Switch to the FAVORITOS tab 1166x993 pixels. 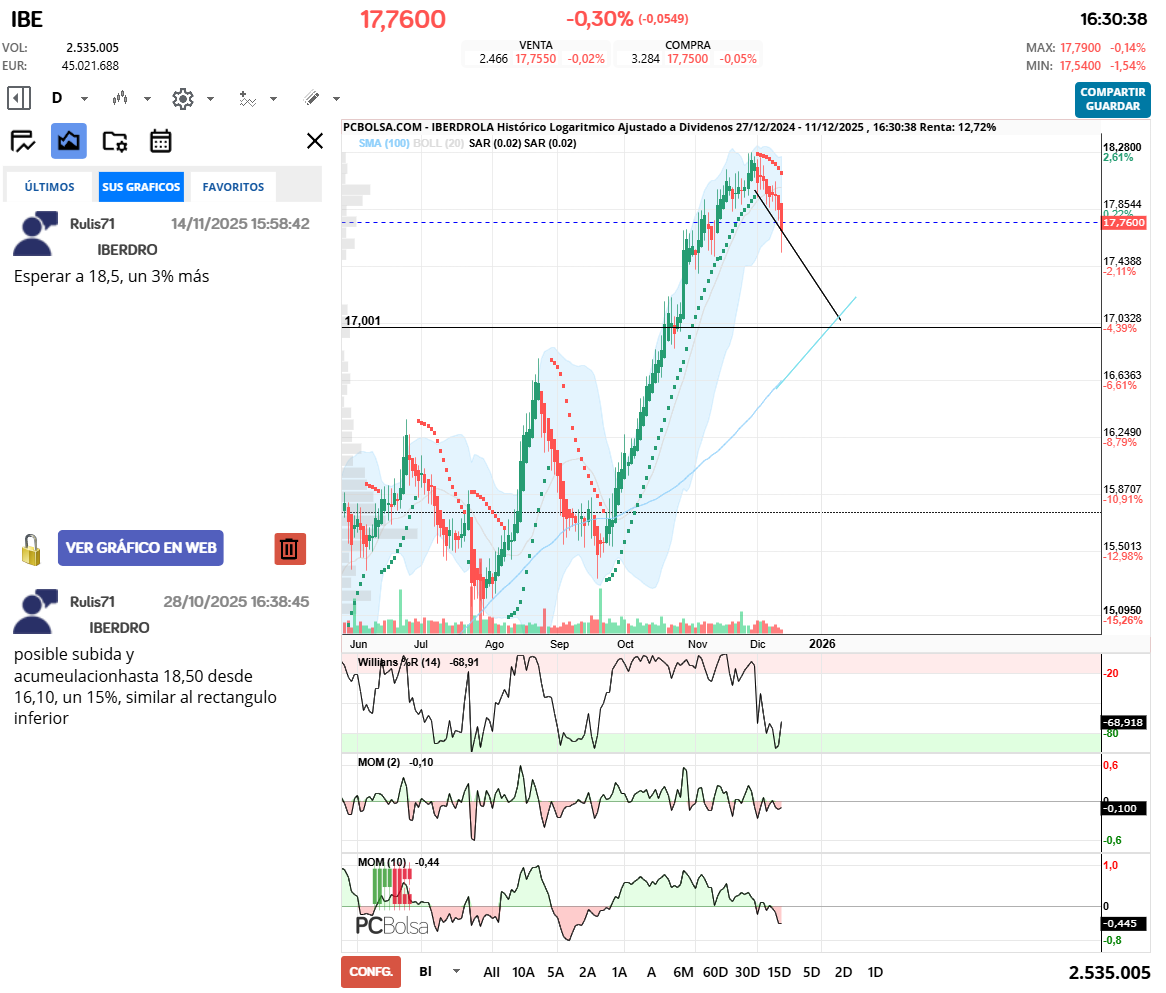coord(233,187)
